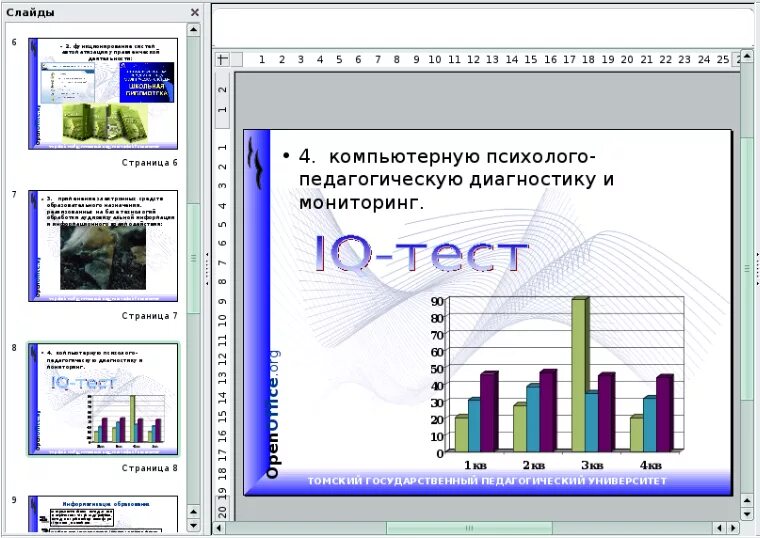Click the chart axis label '3 кв'
Image resolution: width=760 pixels, height=538 pixels.
pos(592,465)
